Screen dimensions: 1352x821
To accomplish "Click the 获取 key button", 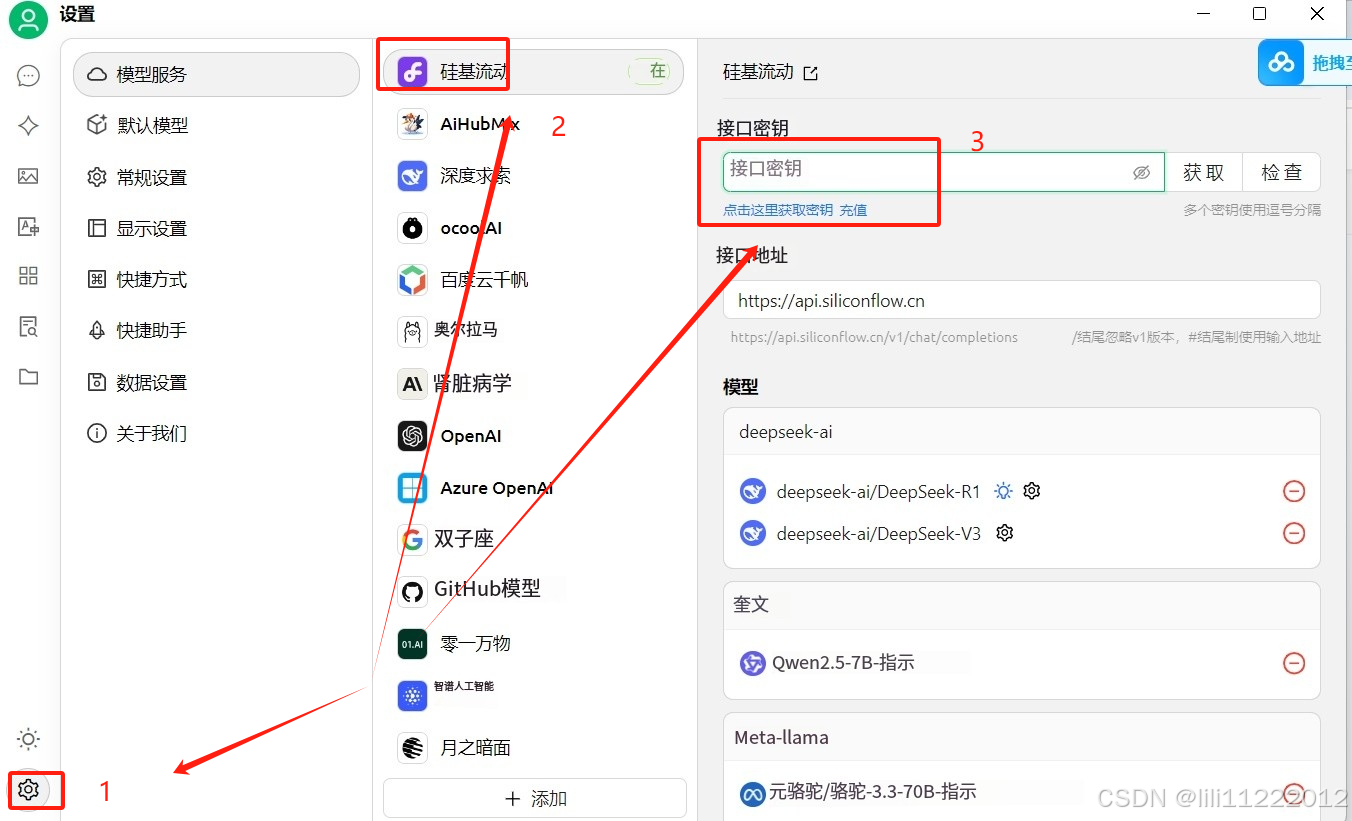I will click(1204, 172).
